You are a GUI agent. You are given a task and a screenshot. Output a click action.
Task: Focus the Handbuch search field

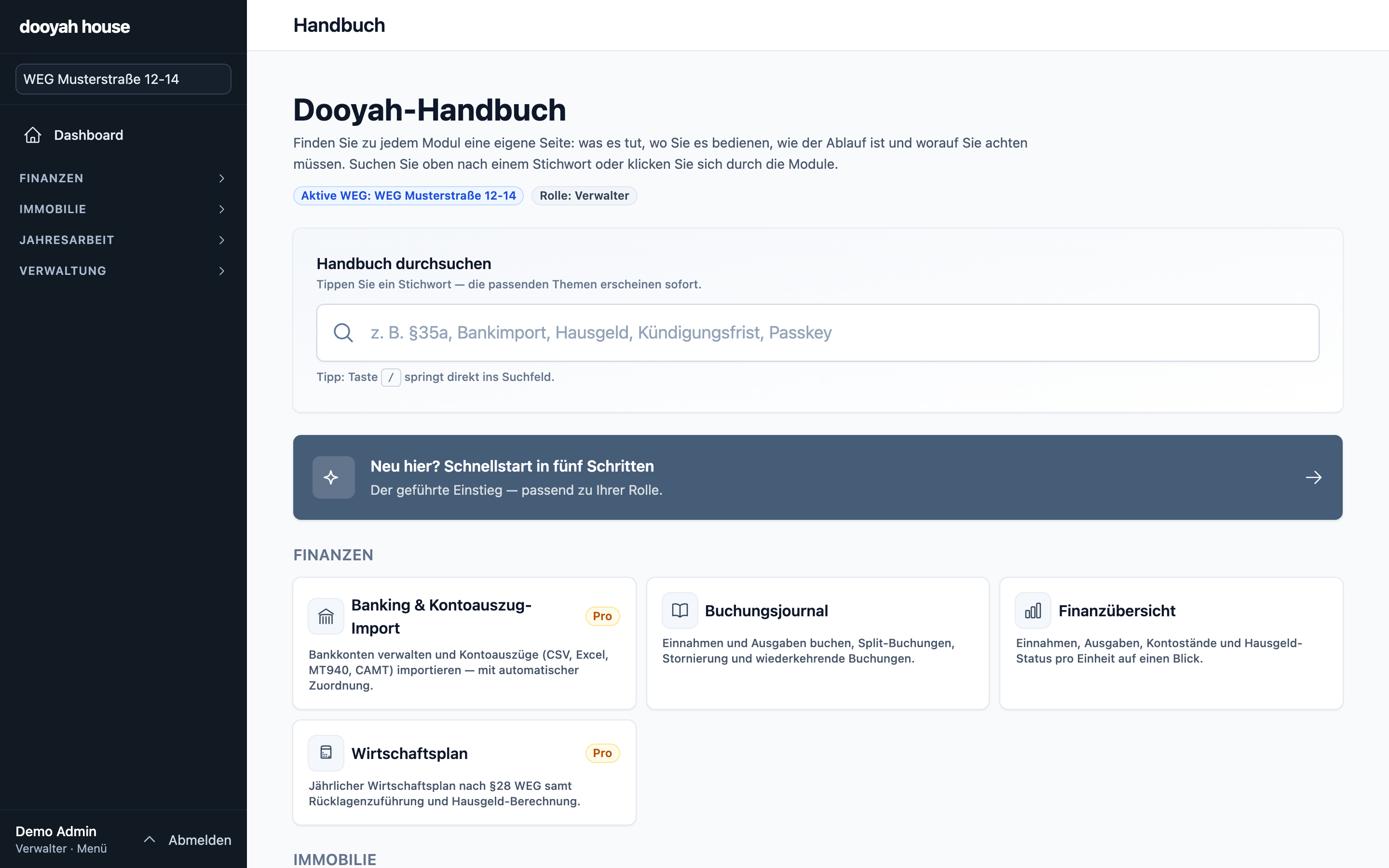pos(818,332)
